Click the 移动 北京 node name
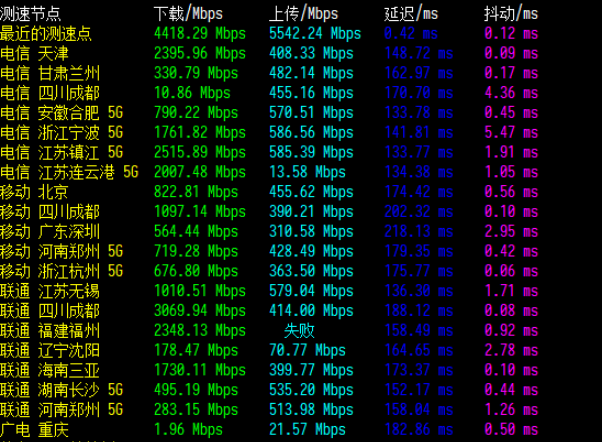The image size is (602, 442). point(36,191)
